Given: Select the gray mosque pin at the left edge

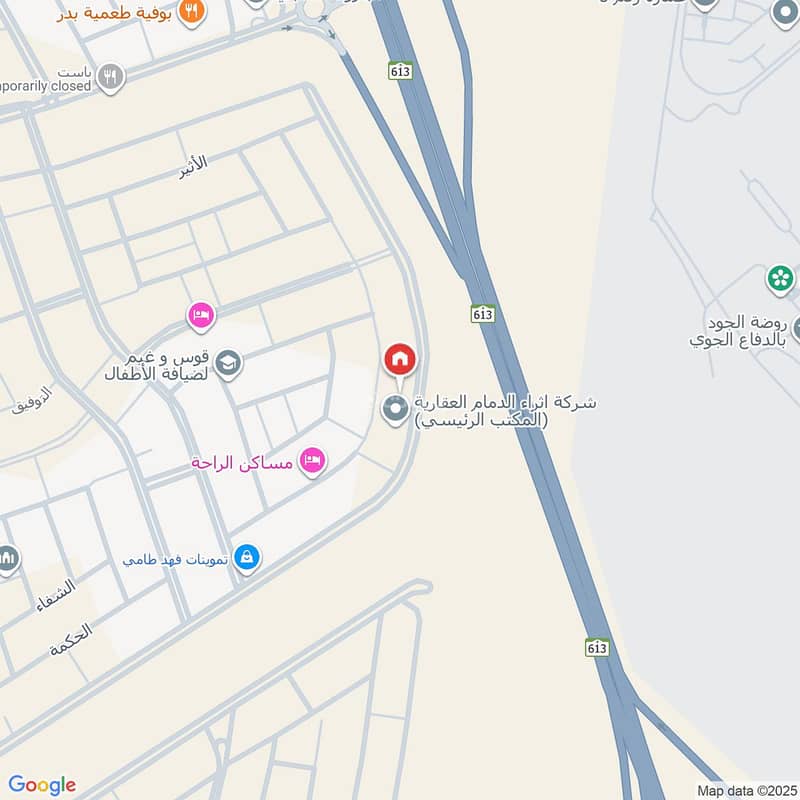Looking at the screenshot, I should (6, 560).
